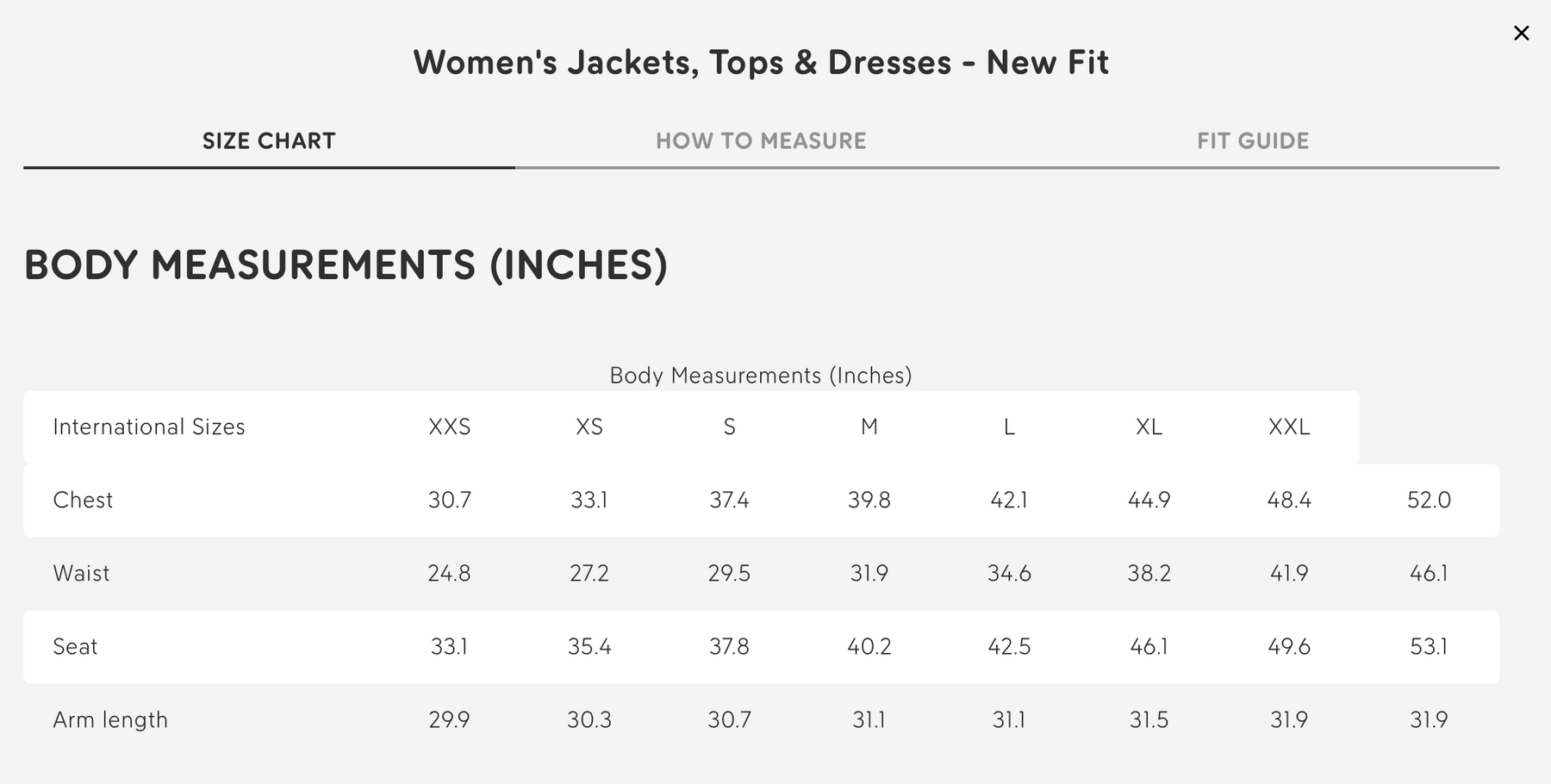Click the 40.2 seat measurement value
Screen dimensions: 1551x784
869,647
